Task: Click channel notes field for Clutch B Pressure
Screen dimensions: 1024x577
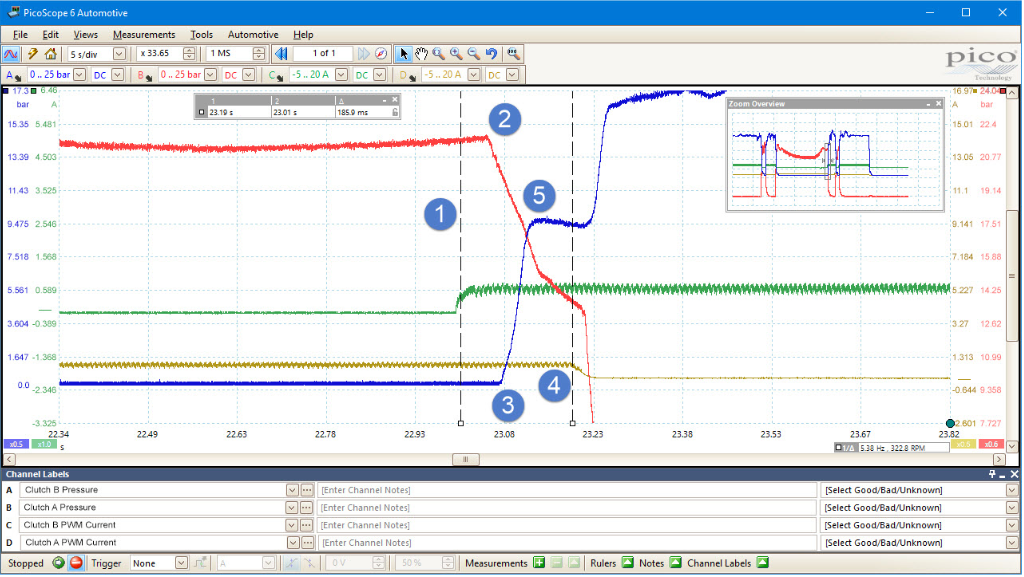Action: tap(567, 490)
